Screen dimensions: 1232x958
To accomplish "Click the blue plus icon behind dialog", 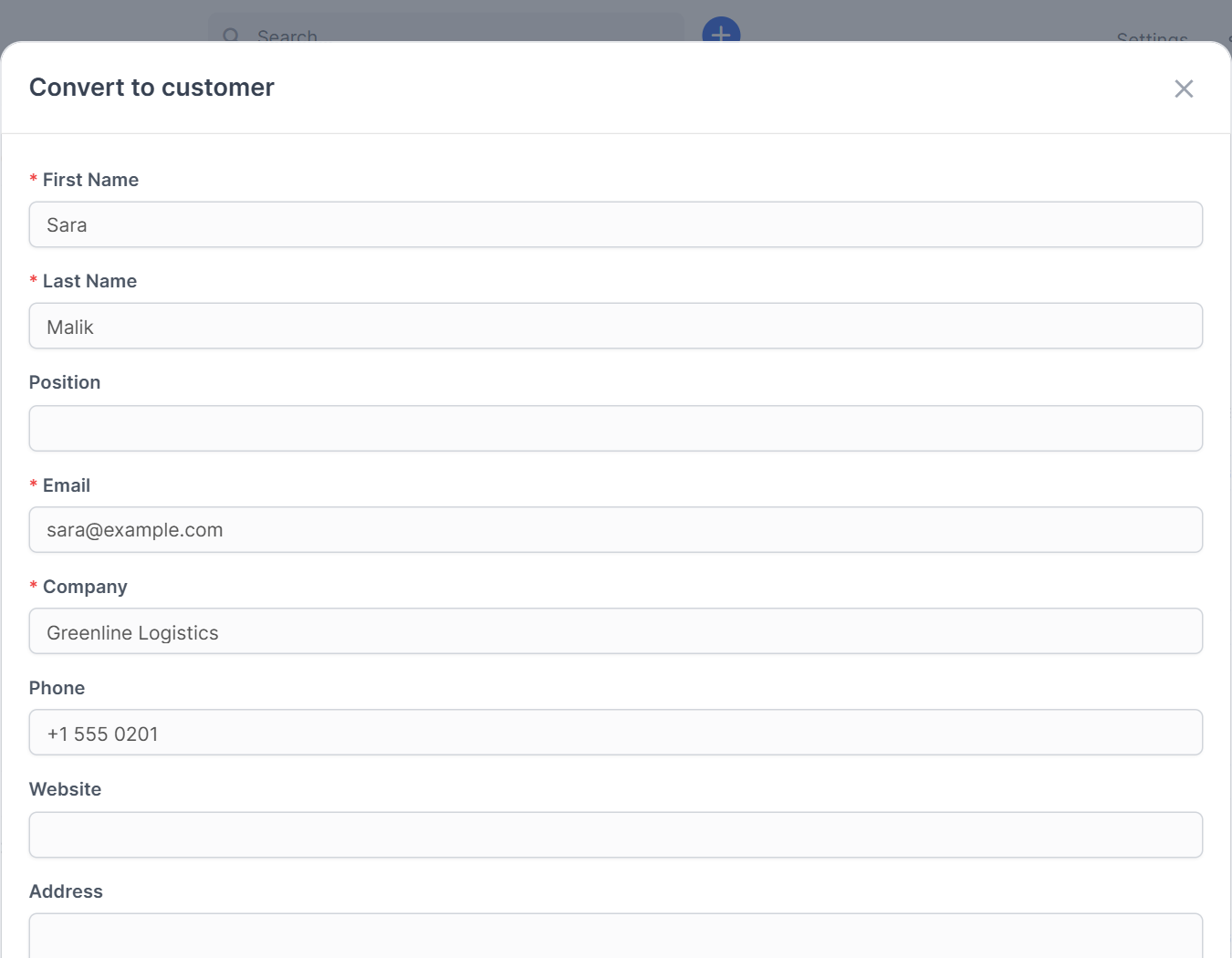I will point(721,31).
